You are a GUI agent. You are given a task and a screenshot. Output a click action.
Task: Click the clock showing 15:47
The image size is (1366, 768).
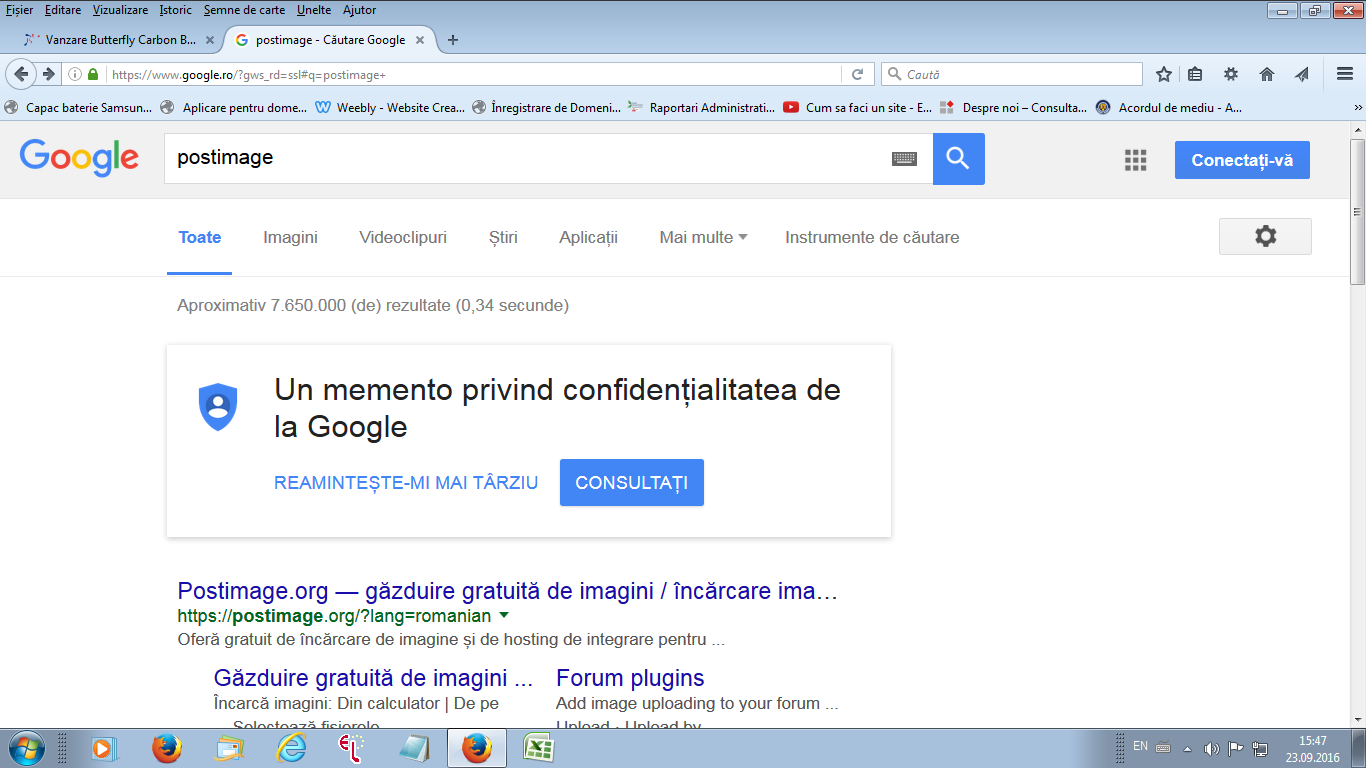[x=1312, y=741]
